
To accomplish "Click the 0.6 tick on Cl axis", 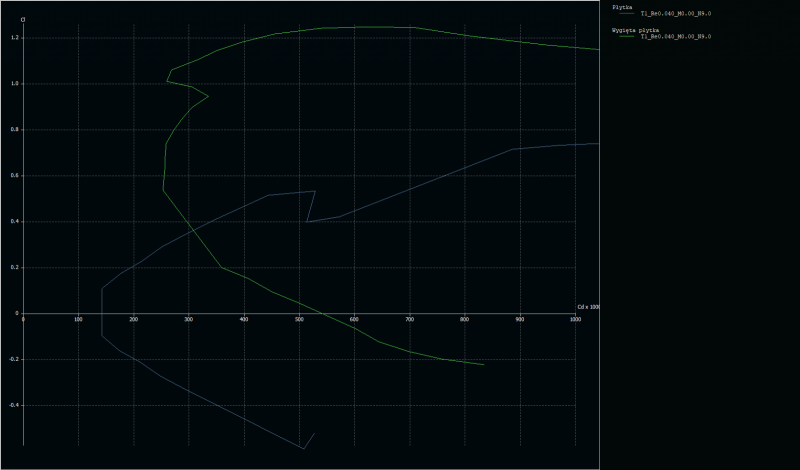I will 14,176.
